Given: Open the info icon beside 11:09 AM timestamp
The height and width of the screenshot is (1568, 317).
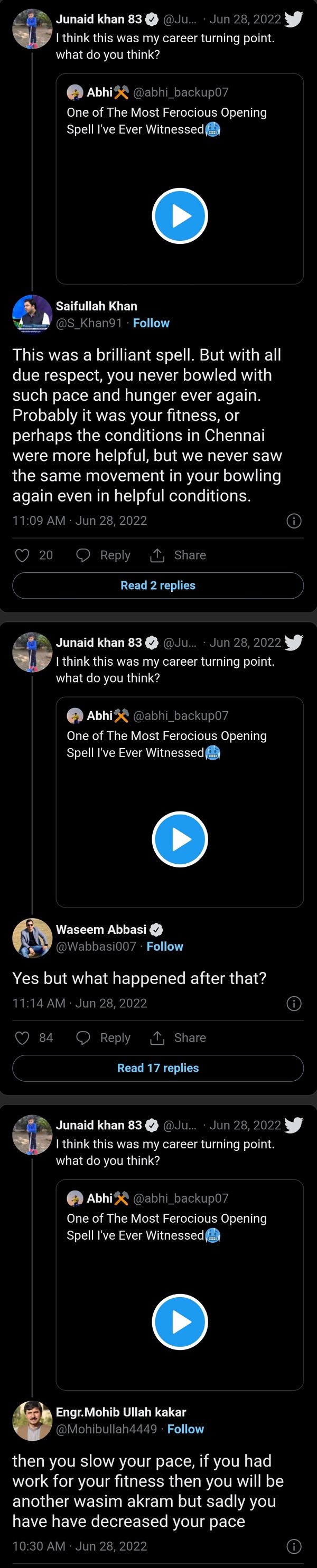Looking at the screenshot, I should (x=294, y=521).
